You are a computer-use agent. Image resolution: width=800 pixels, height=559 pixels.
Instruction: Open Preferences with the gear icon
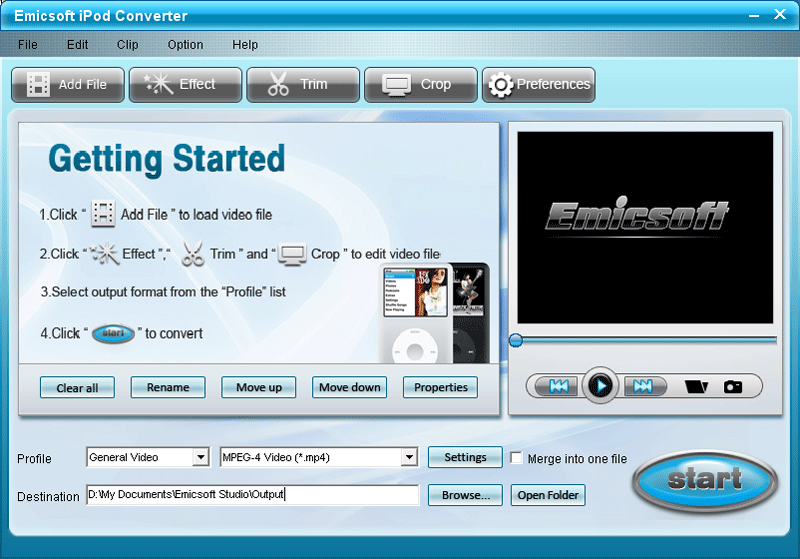point(539,85)
